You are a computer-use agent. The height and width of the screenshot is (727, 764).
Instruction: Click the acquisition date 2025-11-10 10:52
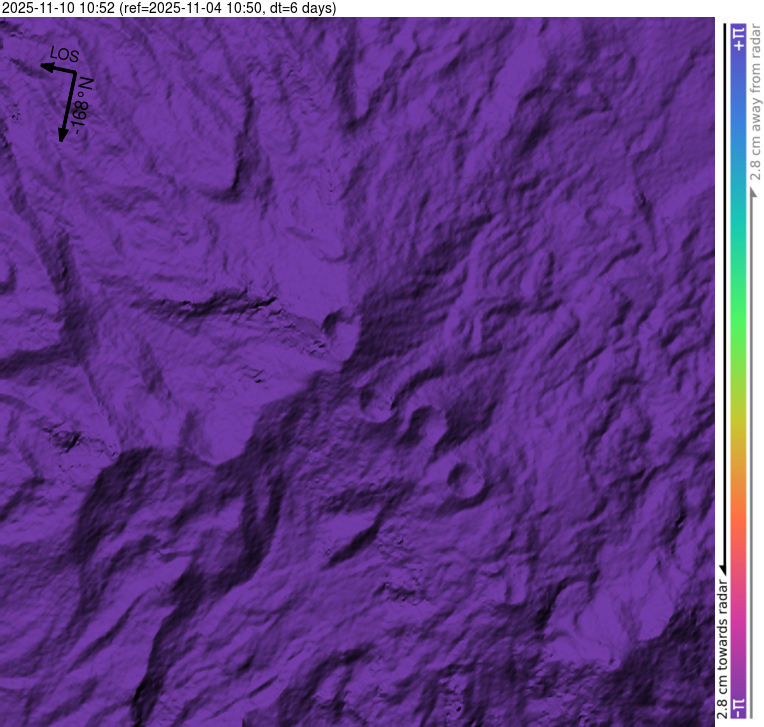58,8
